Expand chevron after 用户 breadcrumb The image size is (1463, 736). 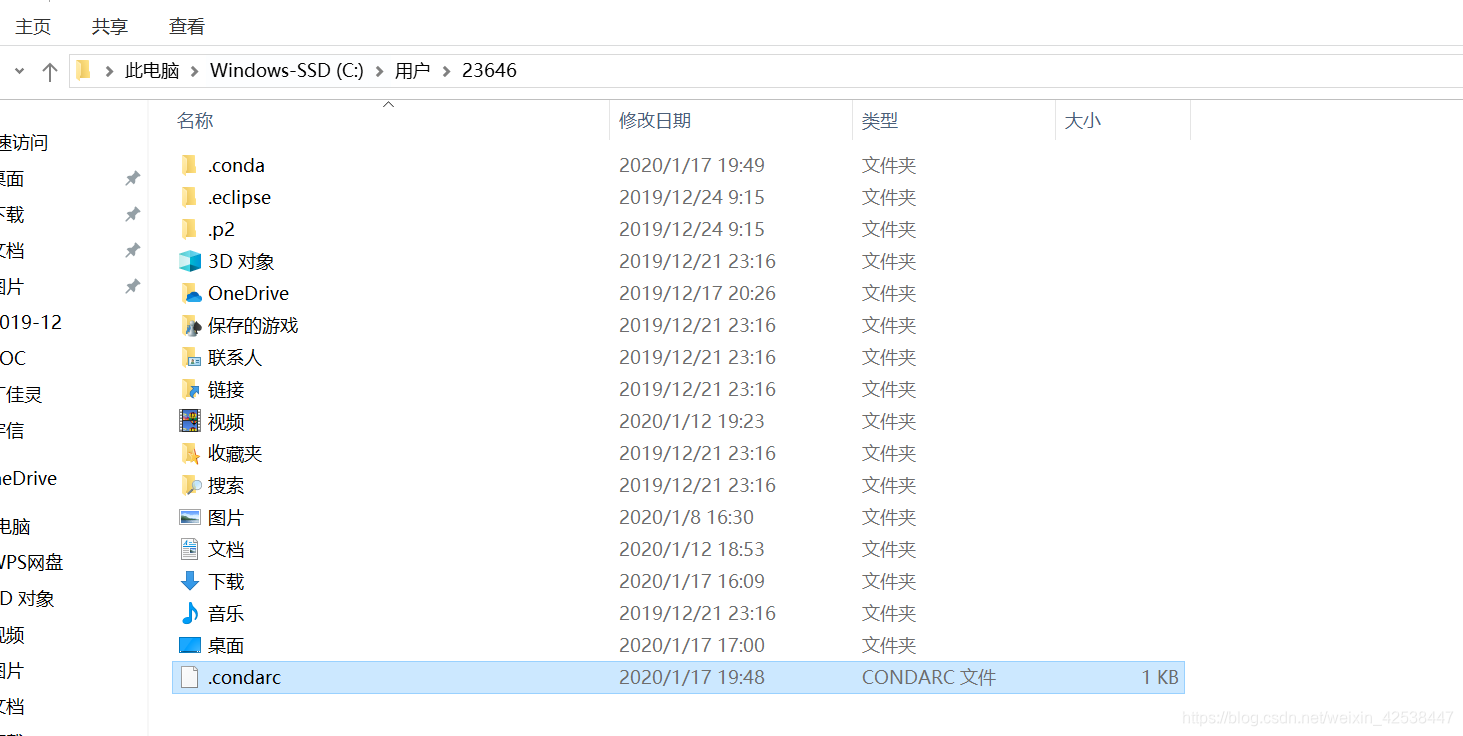[x=446, y=71]
